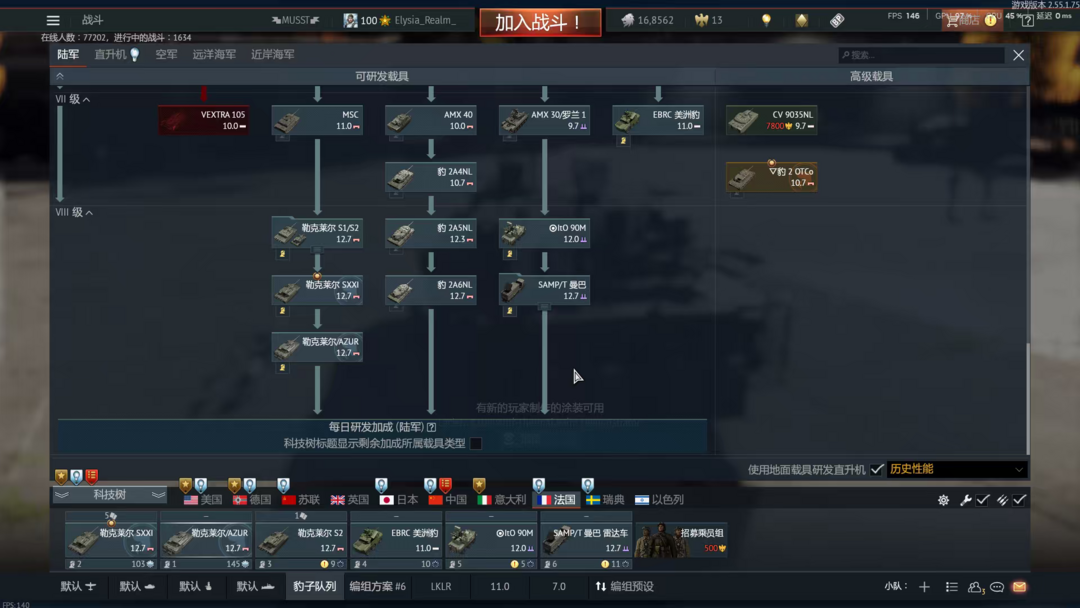Collapse the VII 级 rank section
Screen dimensions: 1080x608
(86, 100)
